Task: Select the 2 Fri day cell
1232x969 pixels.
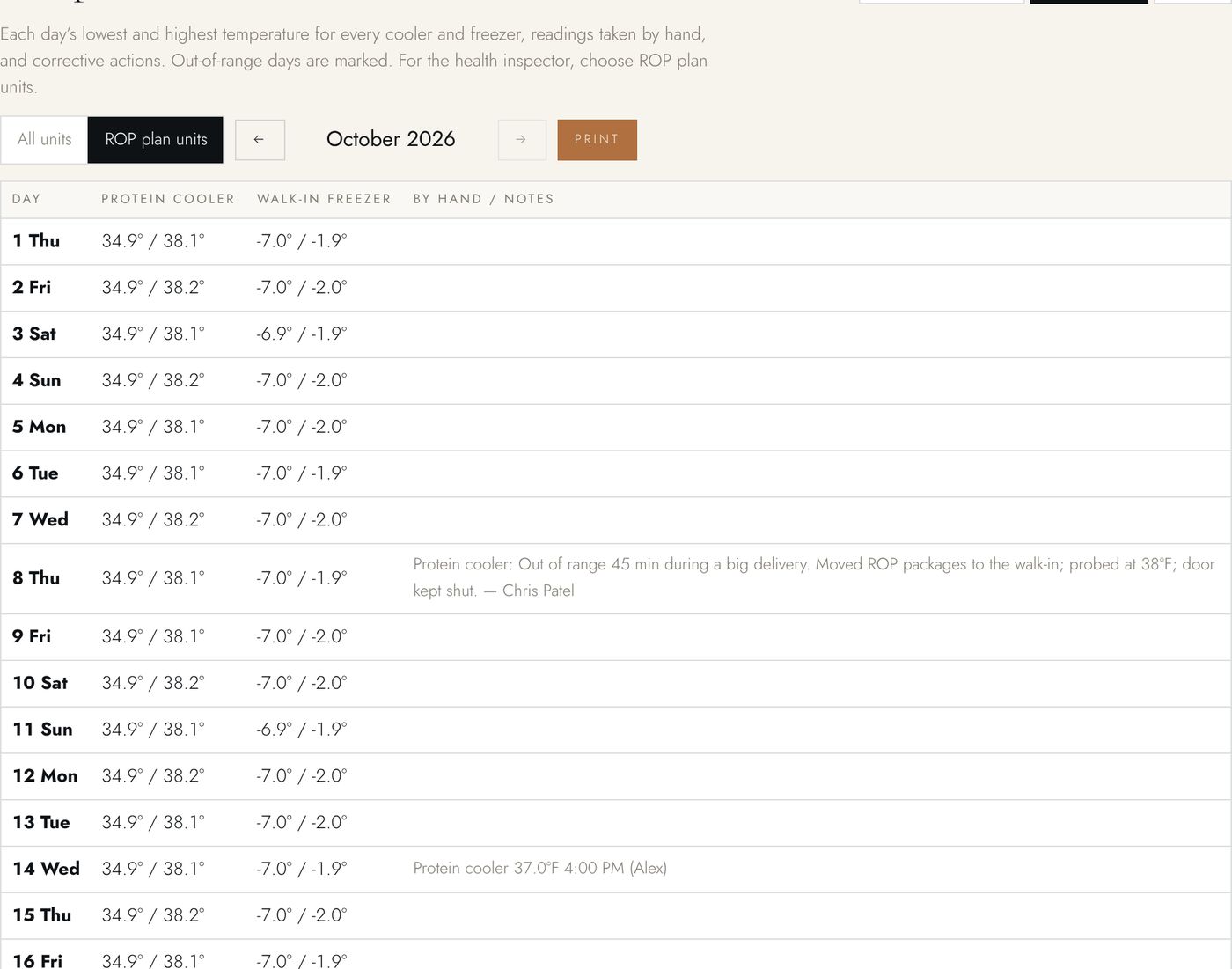Action: [x=32, y=288]
